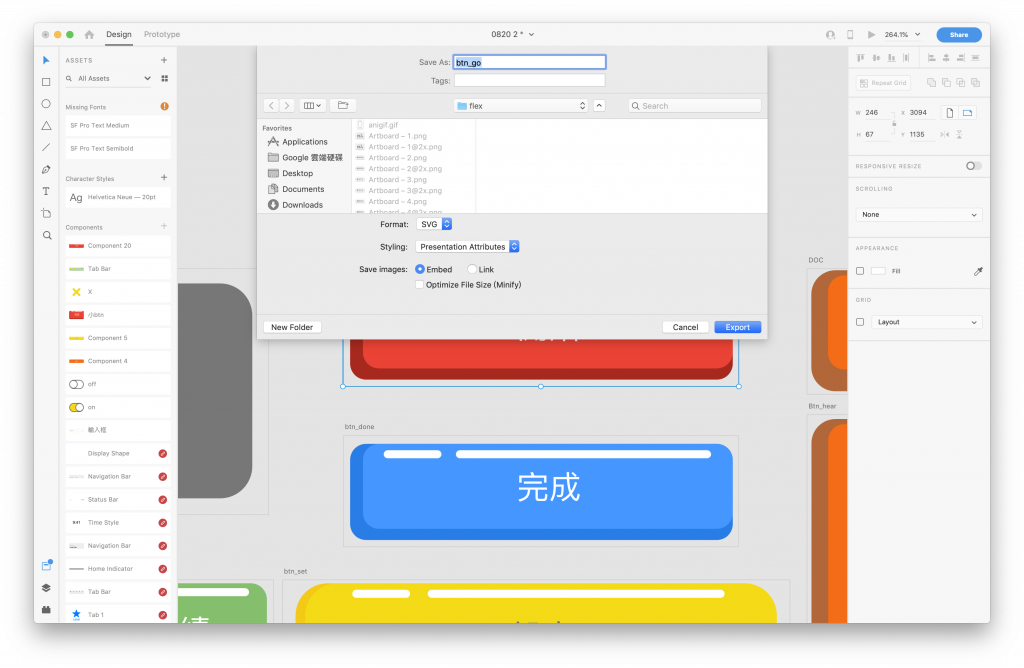The width and height of the screenshot is (1024, 668).
Task: Open the Scrolling None dropdown
Action: (919, 215)
